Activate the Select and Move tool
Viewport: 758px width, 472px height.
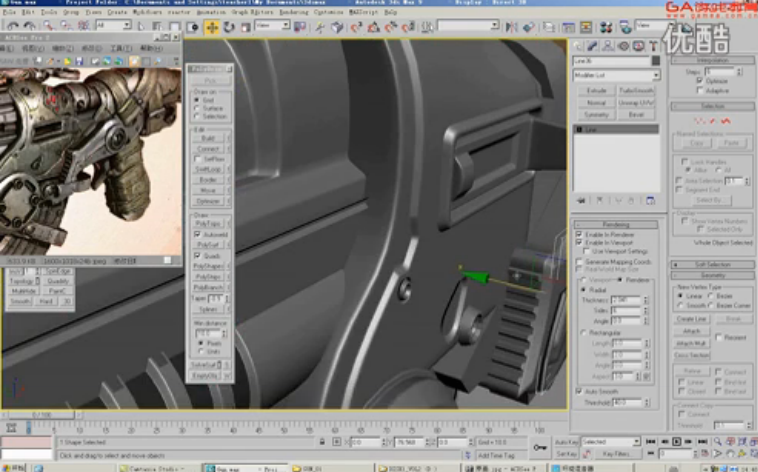point(212,27)
